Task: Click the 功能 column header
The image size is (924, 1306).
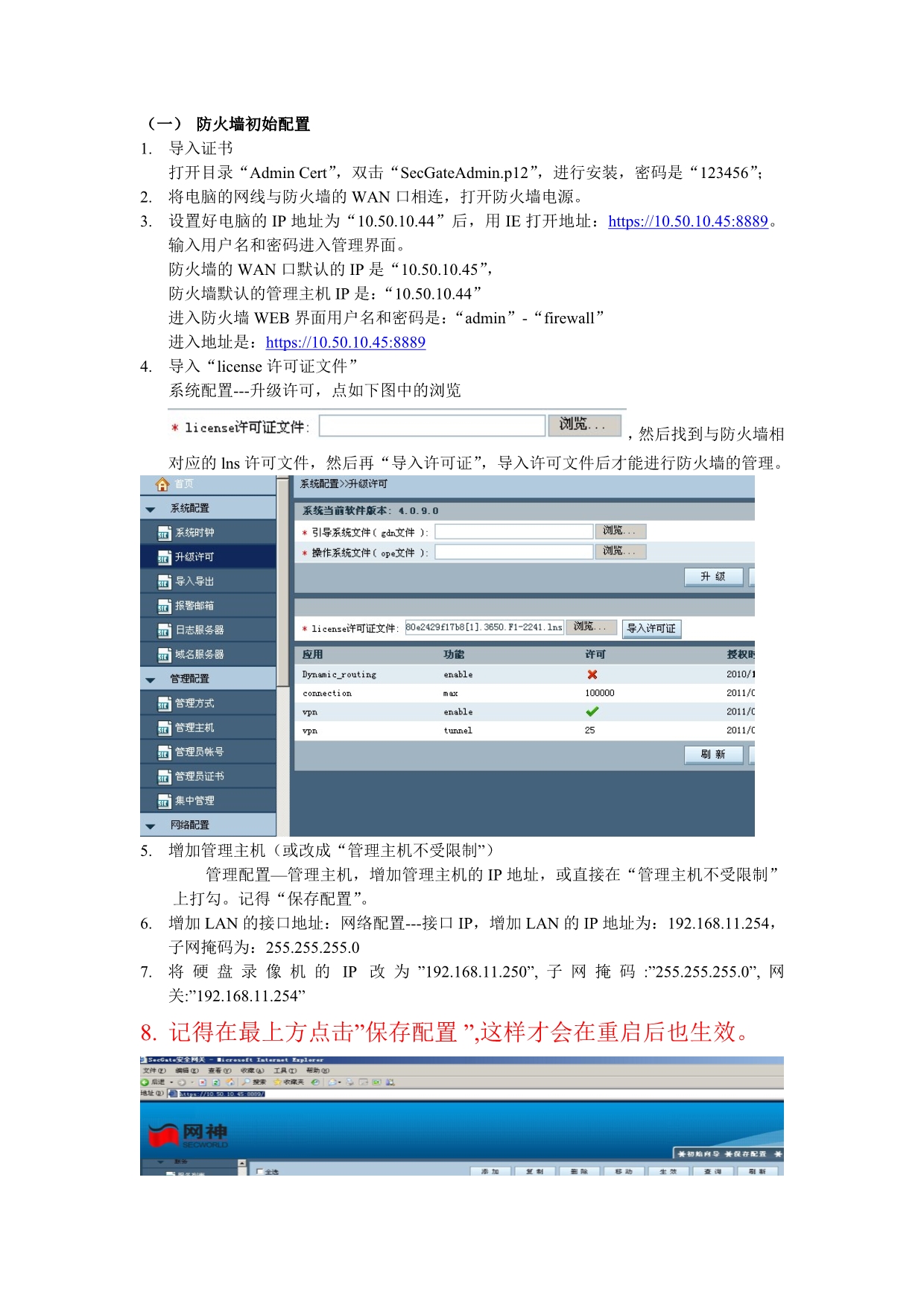Action: [454, 655]
